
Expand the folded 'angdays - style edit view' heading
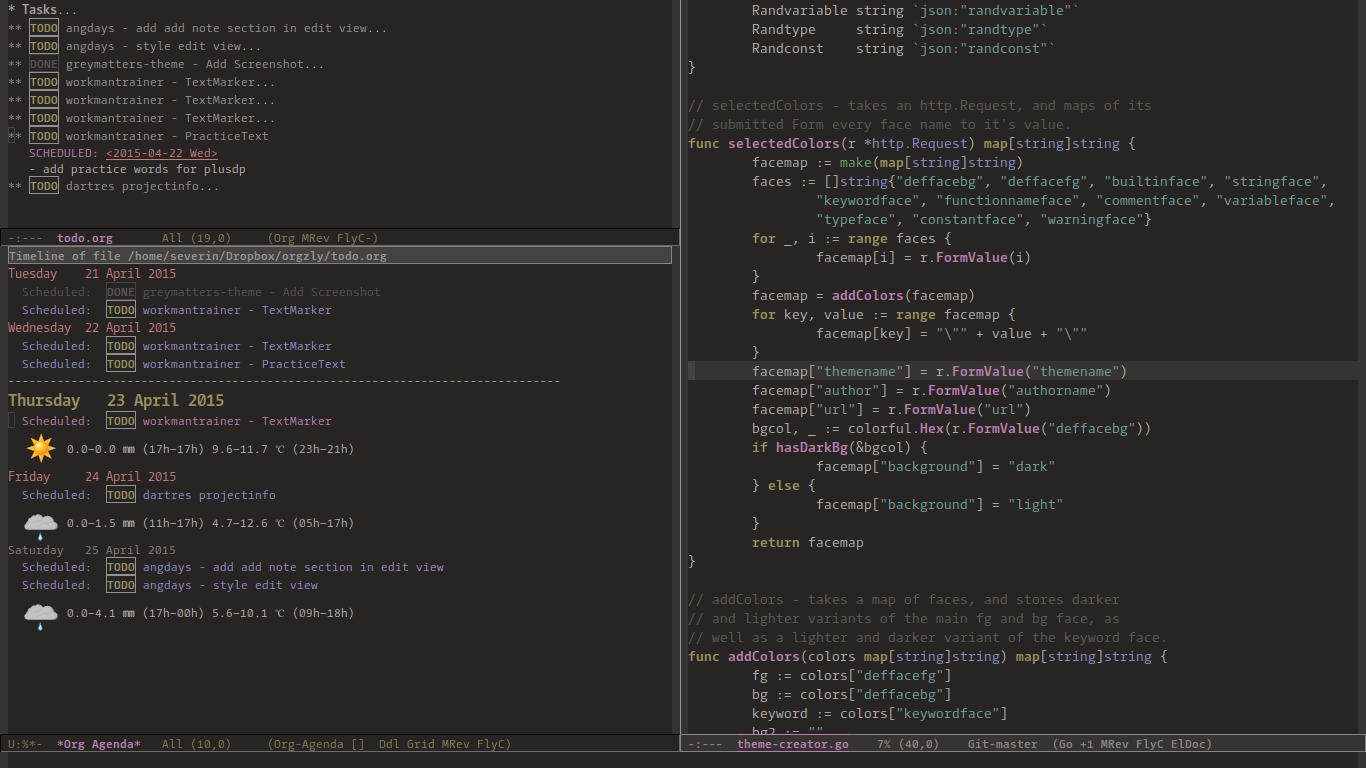coord(251,46)
